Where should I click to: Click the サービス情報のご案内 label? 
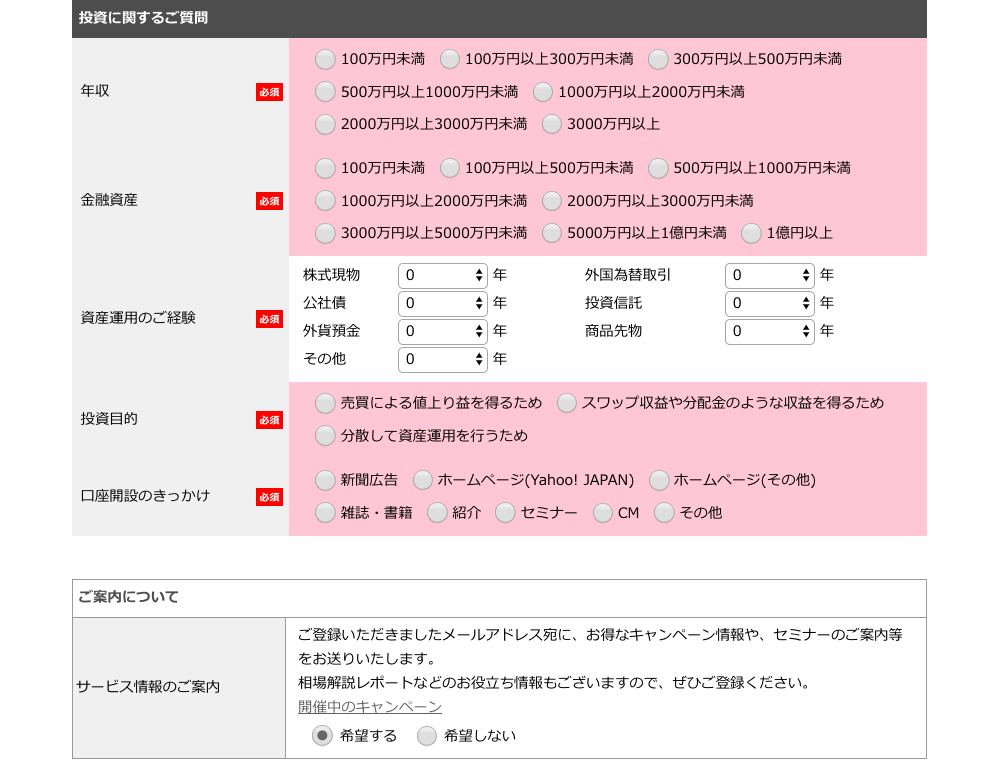[x=148, y=687]
